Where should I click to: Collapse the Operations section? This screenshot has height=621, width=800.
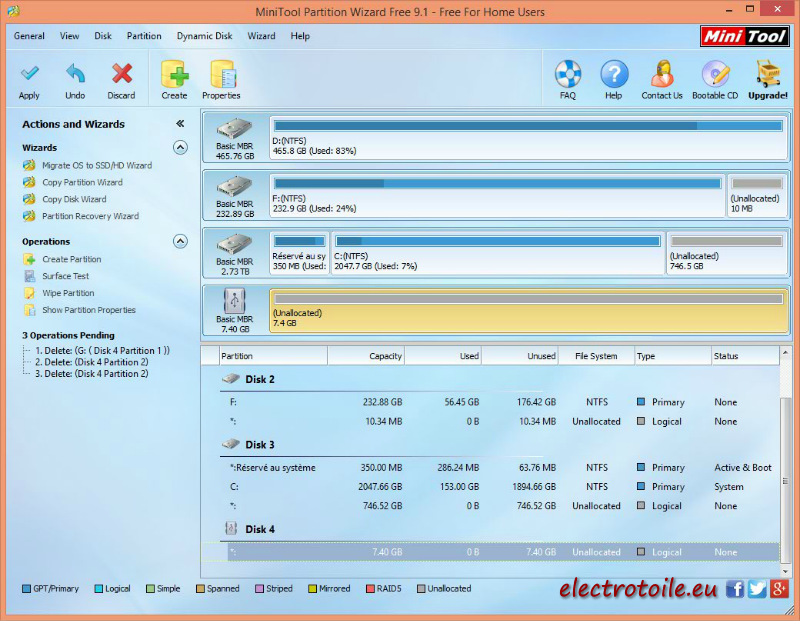pos(180,241)
